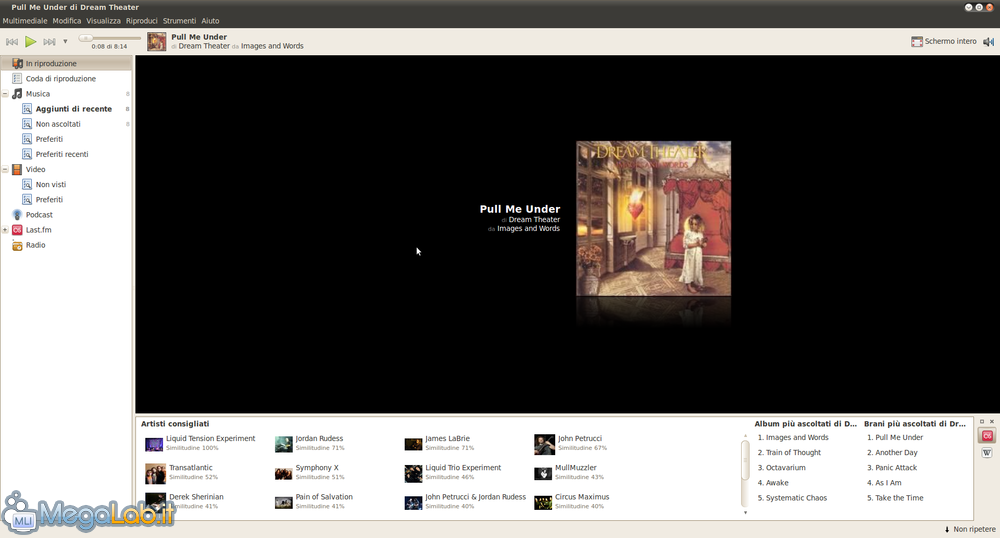
Task: Change the Non ripetere repeat mode
Action: click(969, 529)
